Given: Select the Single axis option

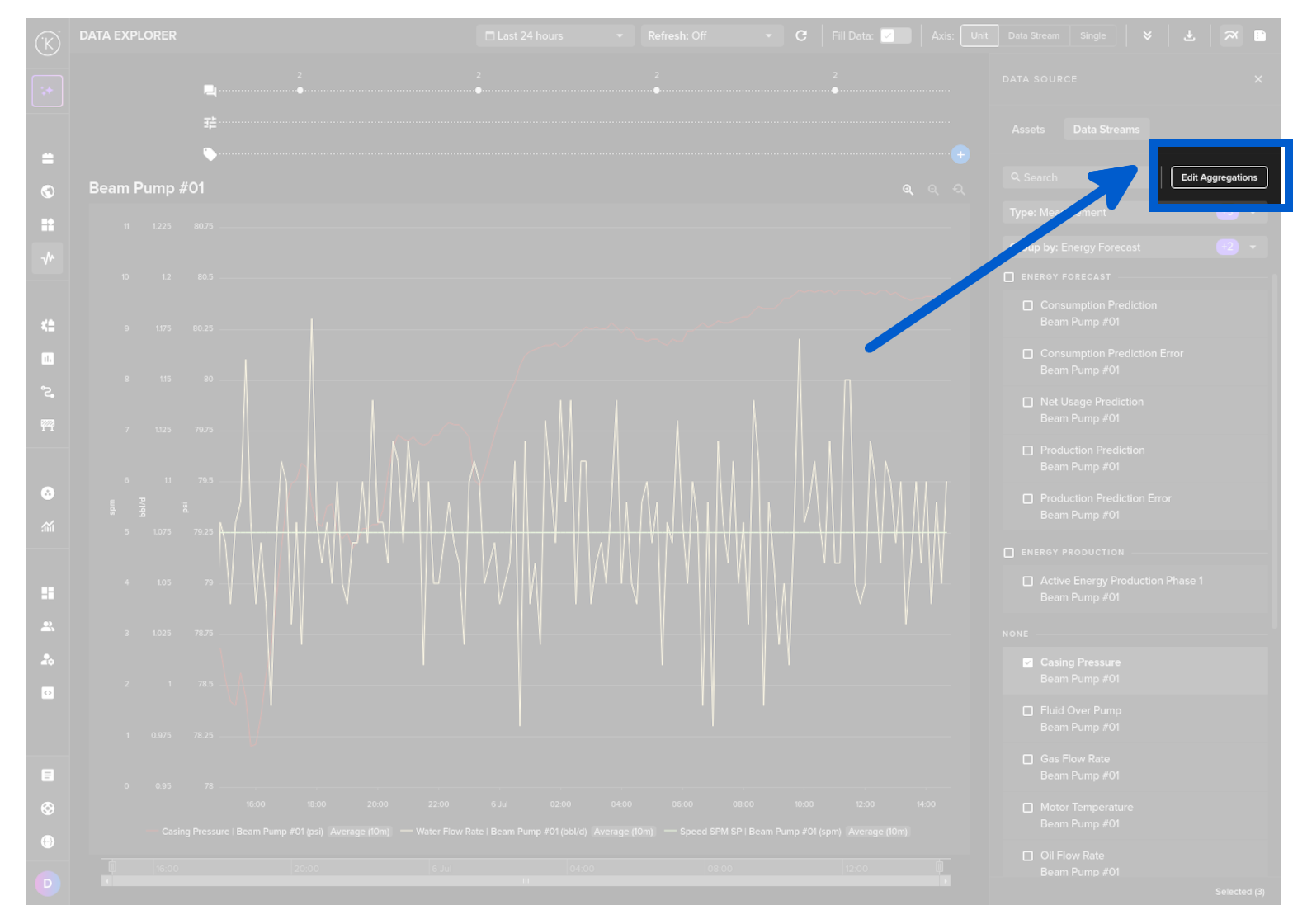Looking at the screenshot, I should tap(1092, 35).
